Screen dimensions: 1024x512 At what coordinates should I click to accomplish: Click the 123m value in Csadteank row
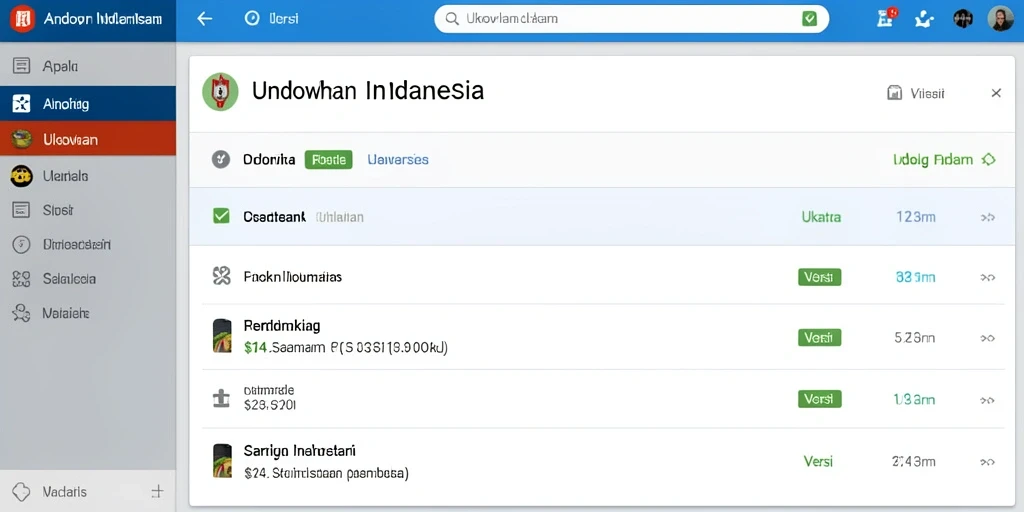click(916, 217)
